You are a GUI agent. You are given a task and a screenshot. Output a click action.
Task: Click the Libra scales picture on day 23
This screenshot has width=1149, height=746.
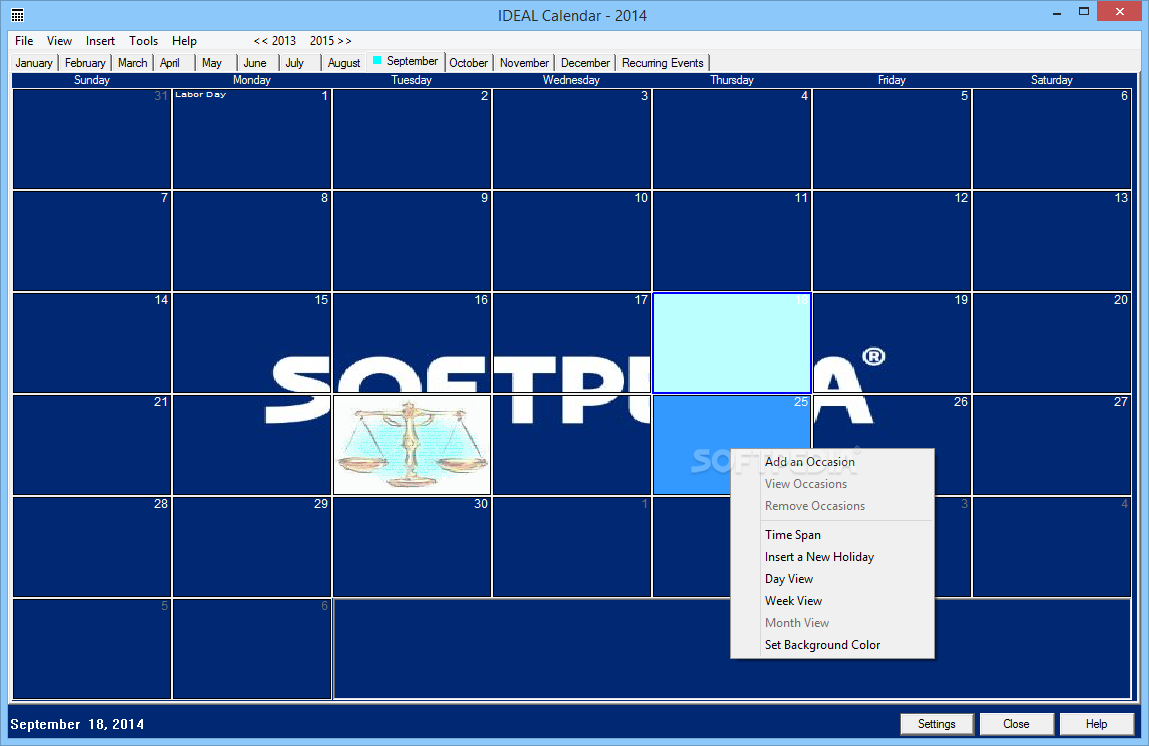tap(412, 445)
